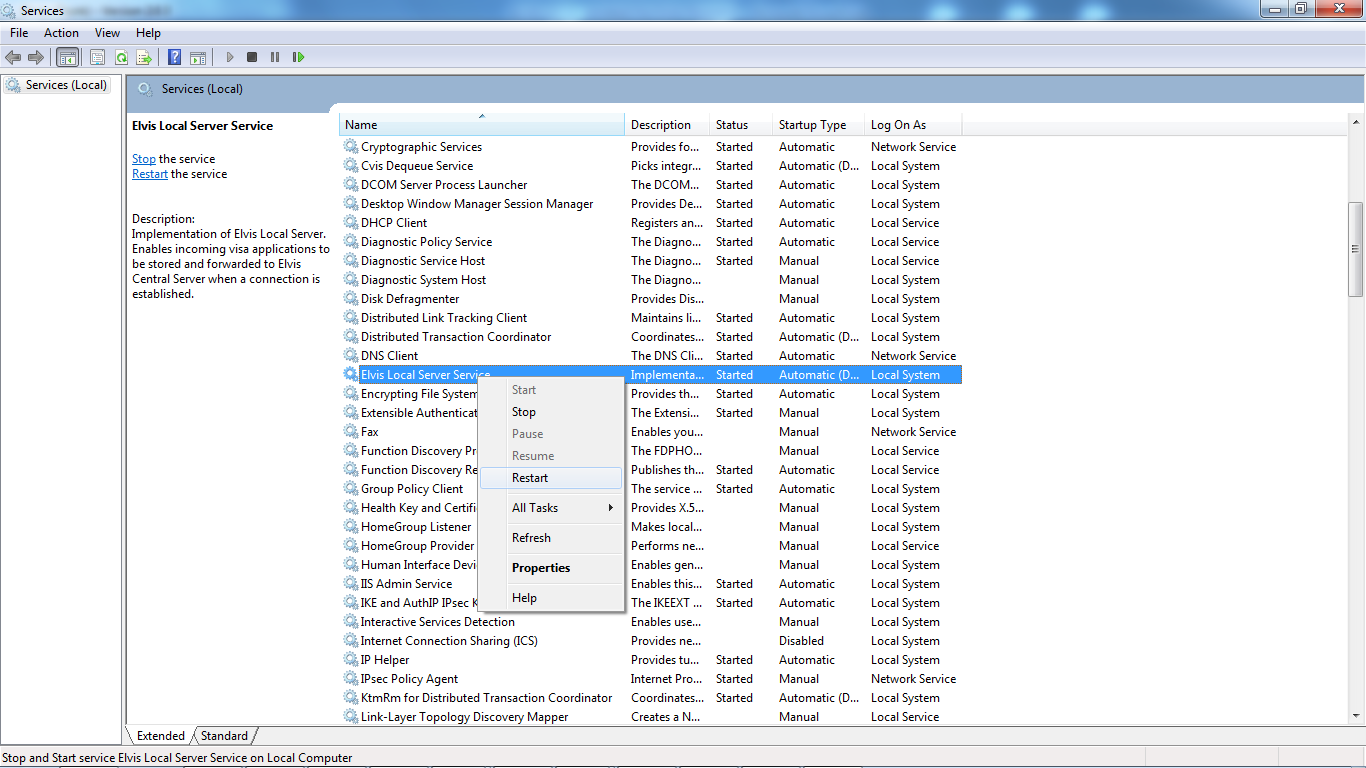Click Disabled startup type of ICS
Image resolution: width=1366 pixels, height=768 pixels.
(x=801, y=641)
